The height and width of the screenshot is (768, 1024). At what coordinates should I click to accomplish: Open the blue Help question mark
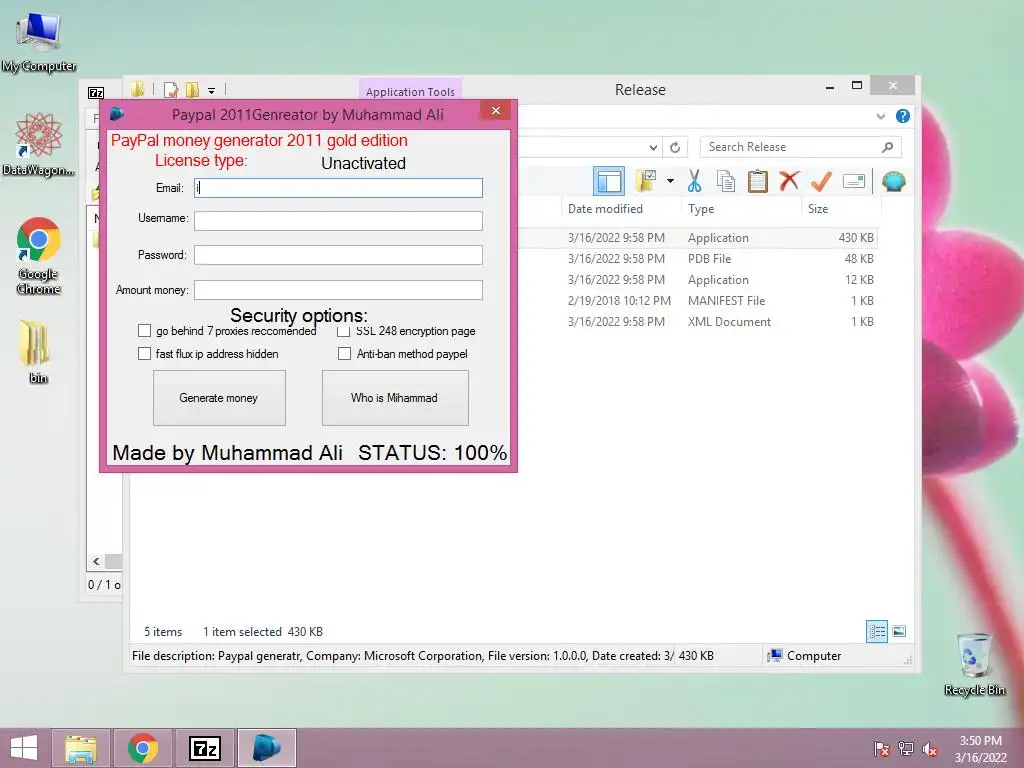pos(903,116)
